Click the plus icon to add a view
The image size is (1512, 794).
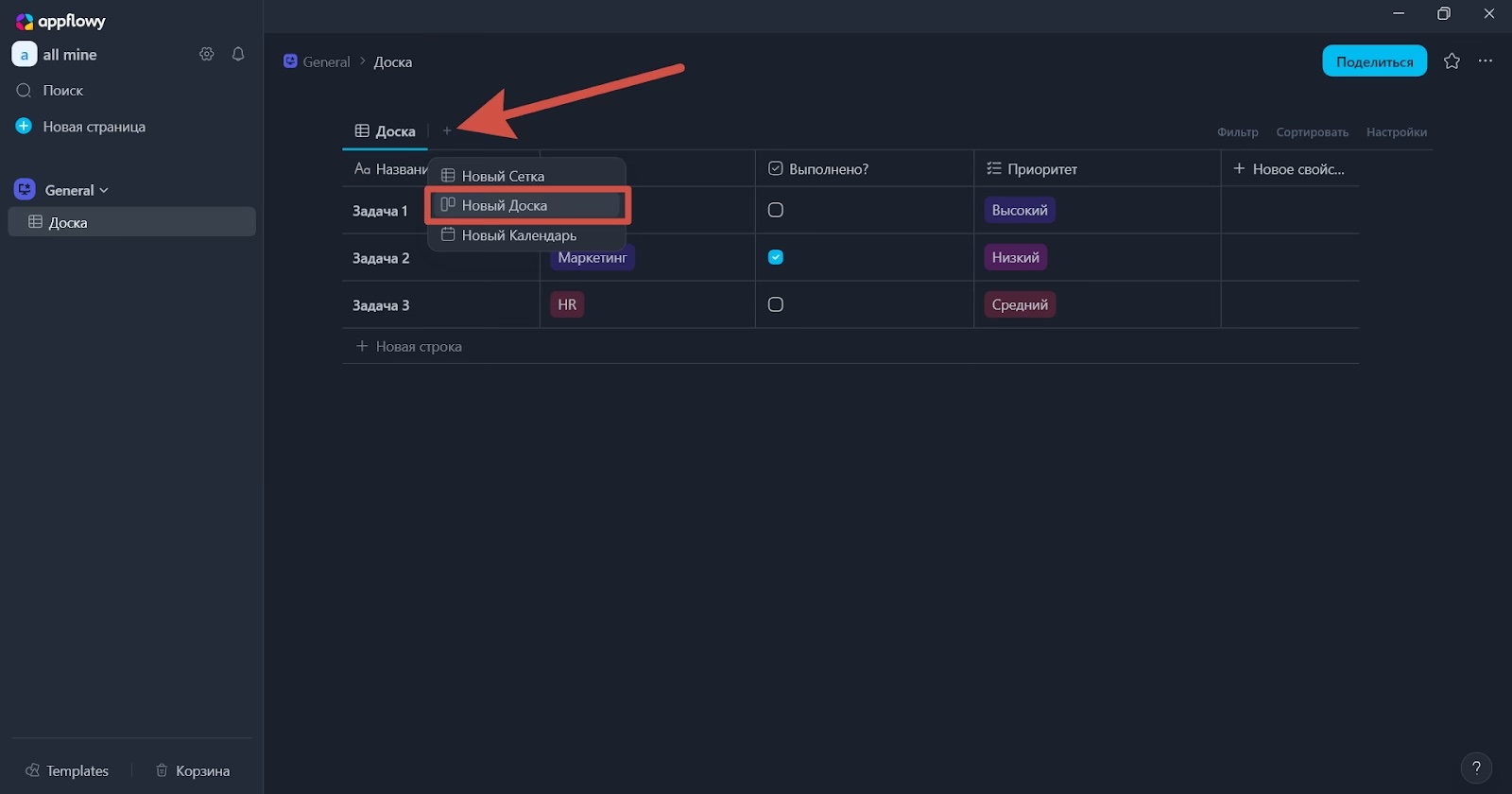pos(447,130)
